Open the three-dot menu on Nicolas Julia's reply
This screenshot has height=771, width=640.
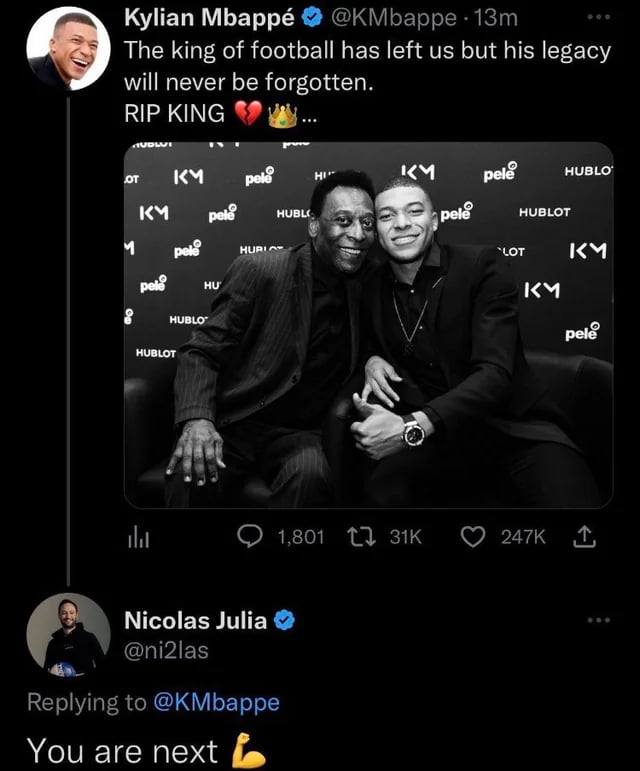click(598, 621)
